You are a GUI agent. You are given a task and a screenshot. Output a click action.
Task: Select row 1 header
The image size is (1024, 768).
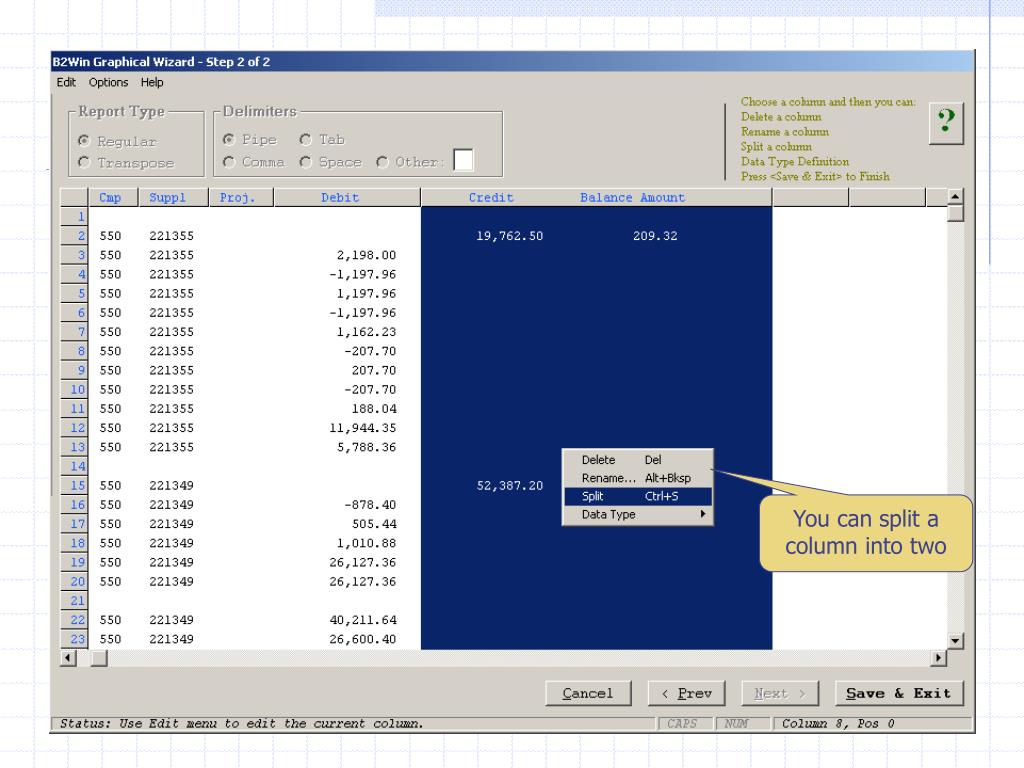pos(74,217)
